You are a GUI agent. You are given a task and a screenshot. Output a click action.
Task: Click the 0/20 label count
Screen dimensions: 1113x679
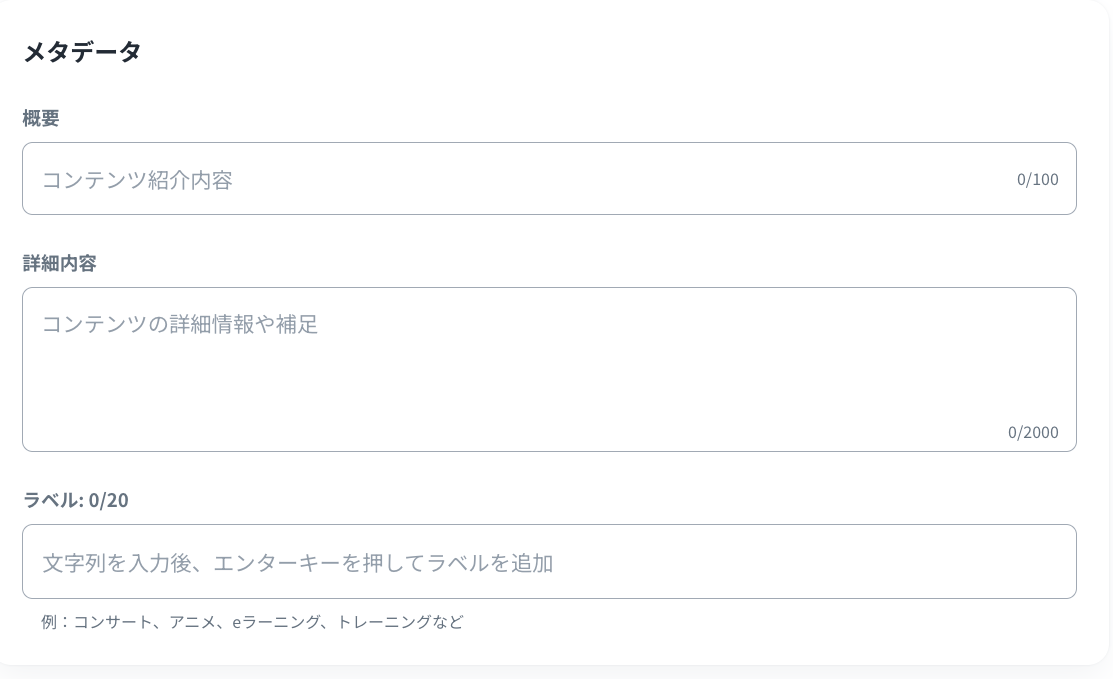(x=109, y=500)
